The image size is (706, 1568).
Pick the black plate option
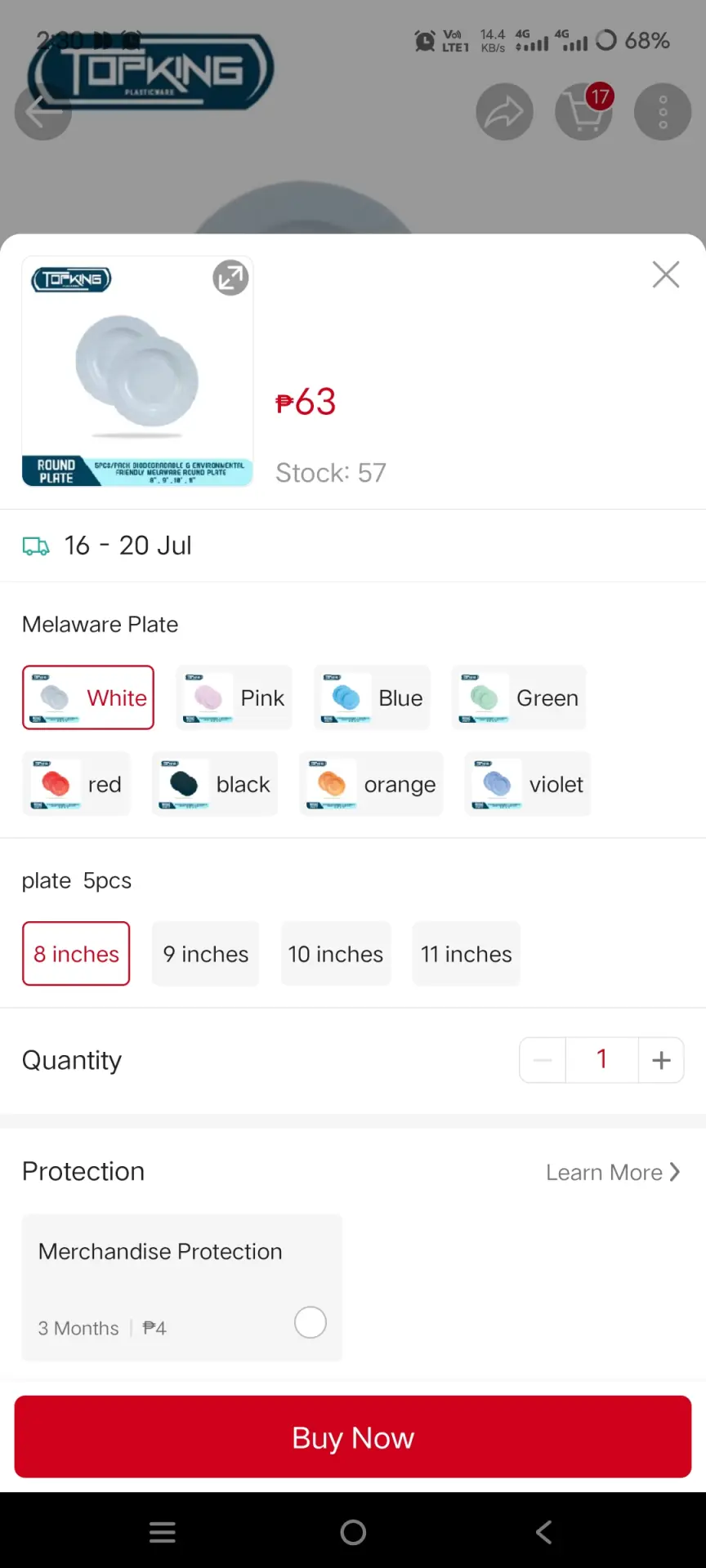click(x=215, y=784)
